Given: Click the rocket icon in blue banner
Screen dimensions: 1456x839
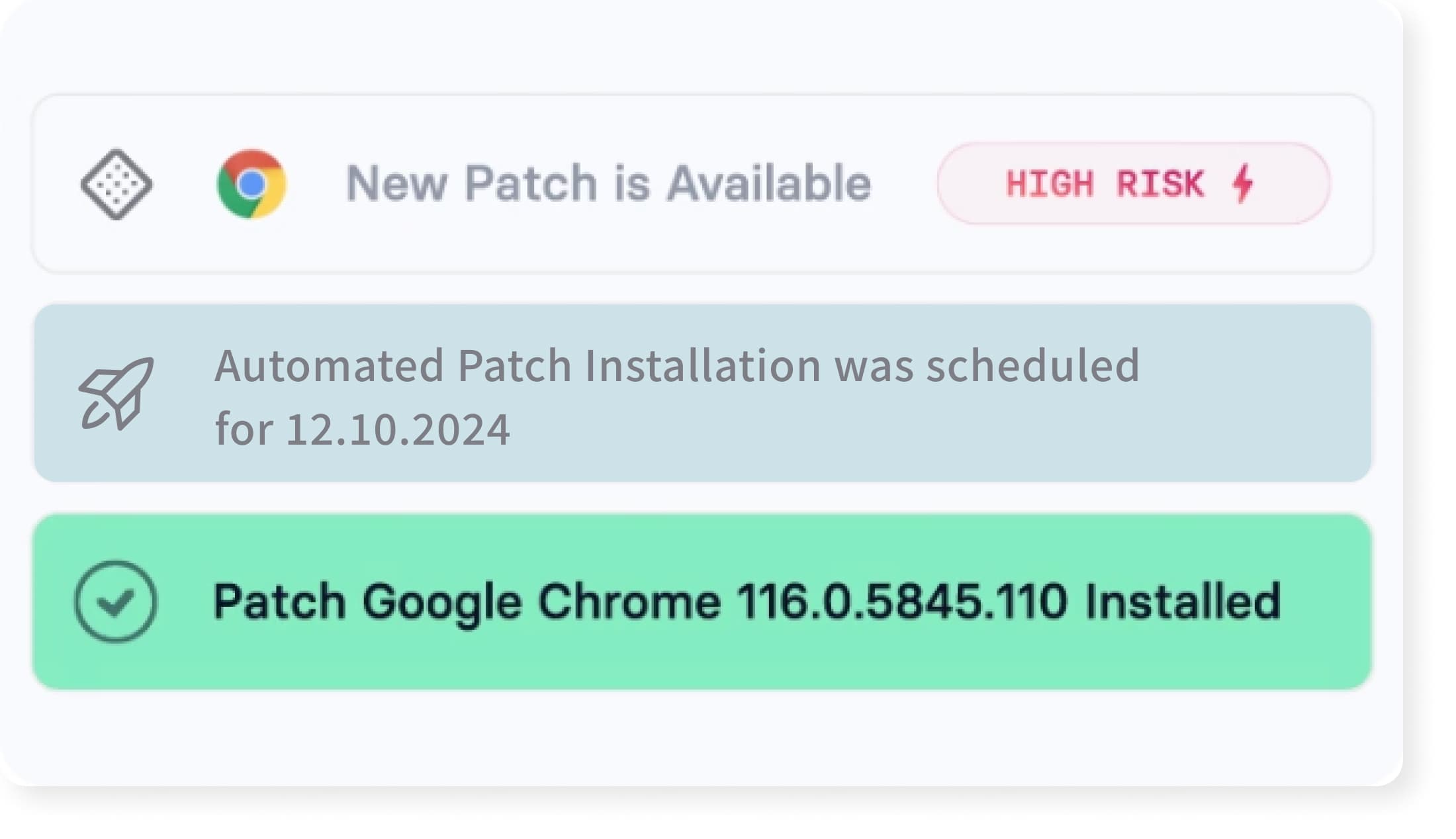Looking at the screenshot, I should click(116, 394).
